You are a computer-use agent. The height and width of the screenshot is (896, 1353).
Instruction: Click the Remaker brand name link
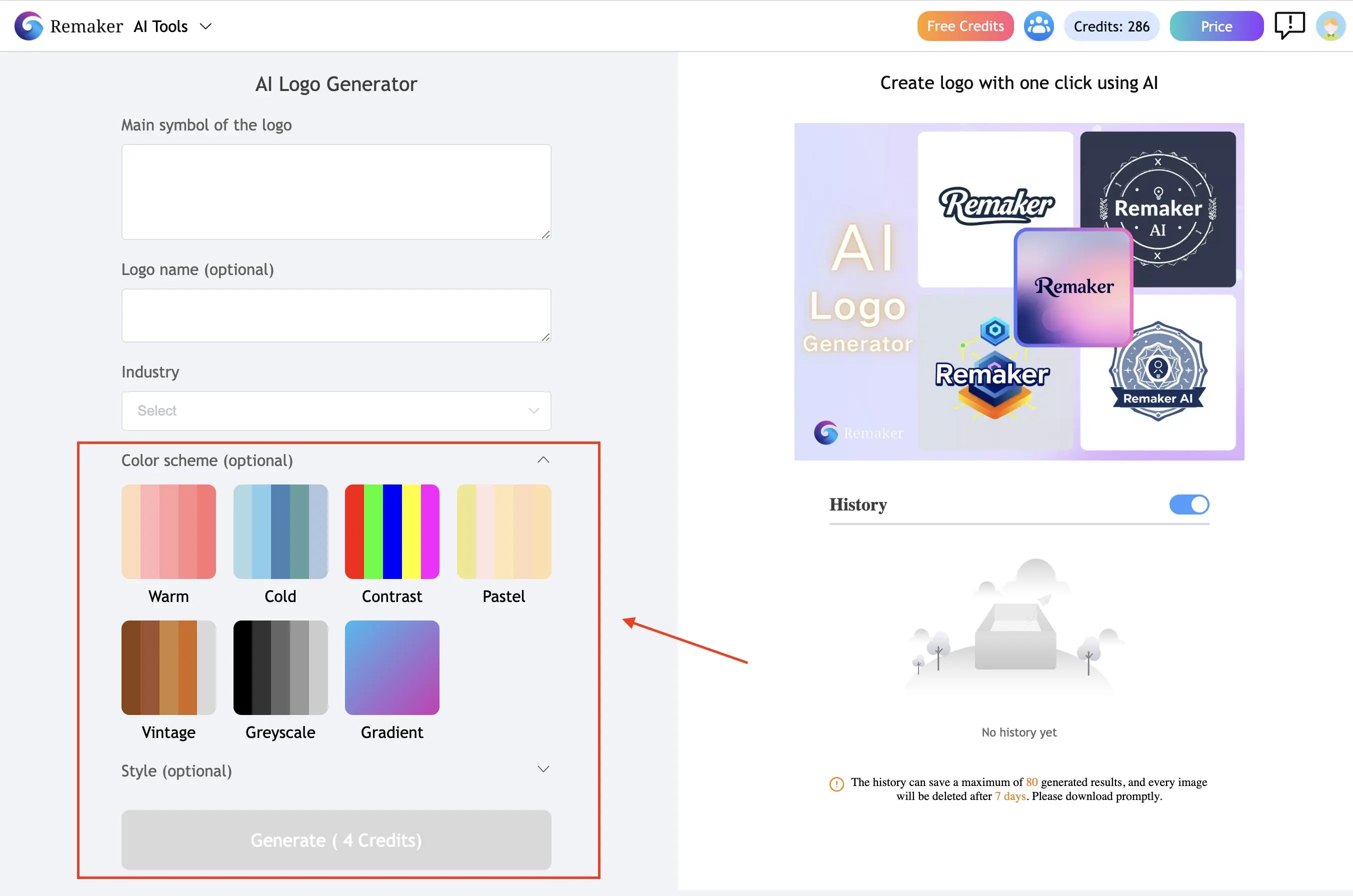pos(86,26)
